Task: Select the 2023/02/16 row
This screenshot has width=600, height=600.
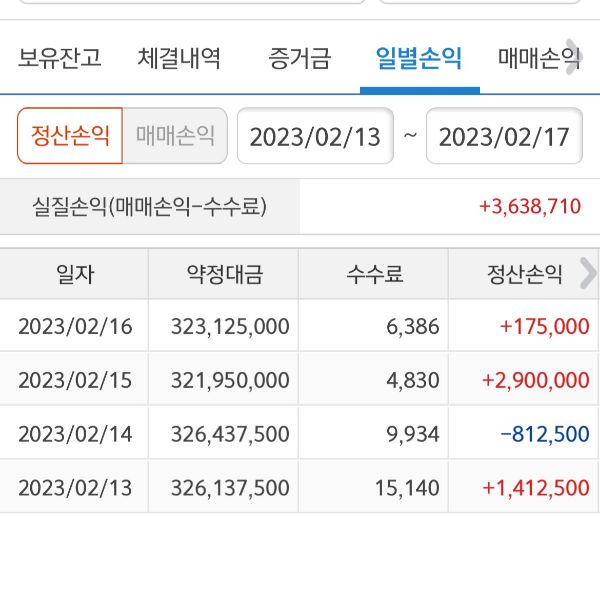Action: click(x=300, y=326)
